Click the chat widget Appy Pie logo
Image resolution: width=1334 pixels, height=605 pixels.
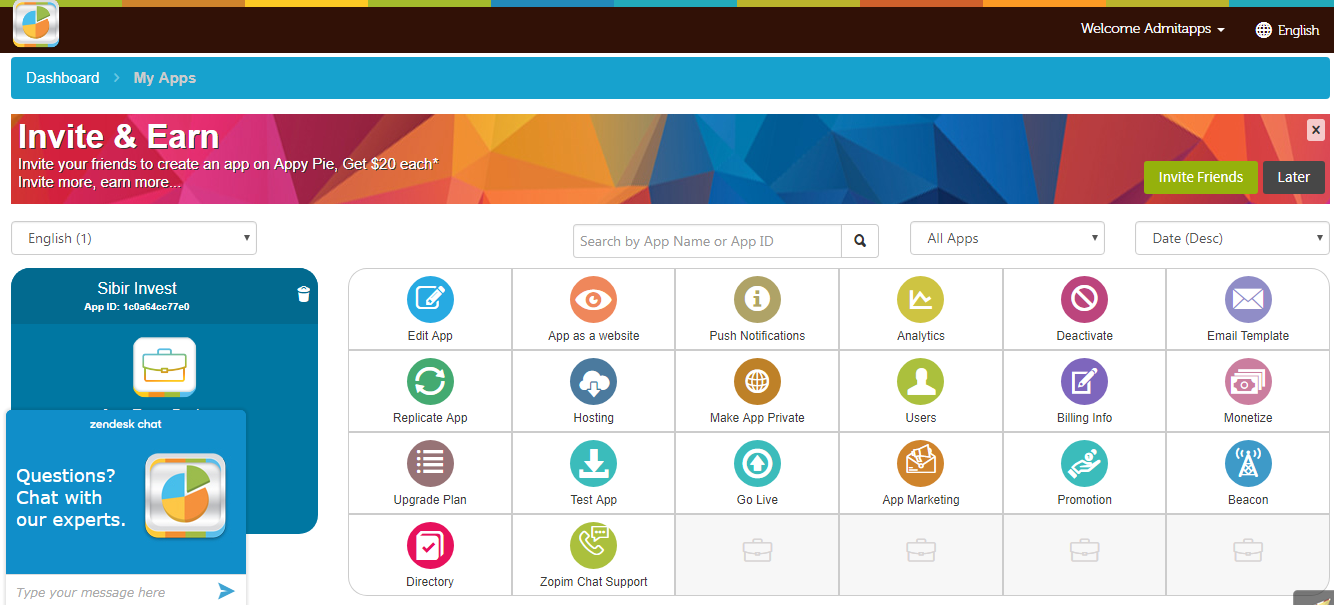coord(186,496)
